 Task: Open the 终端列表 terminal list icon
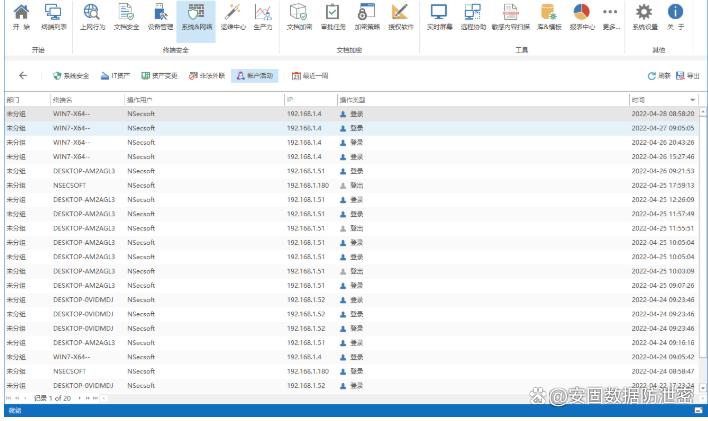[53, 16]
